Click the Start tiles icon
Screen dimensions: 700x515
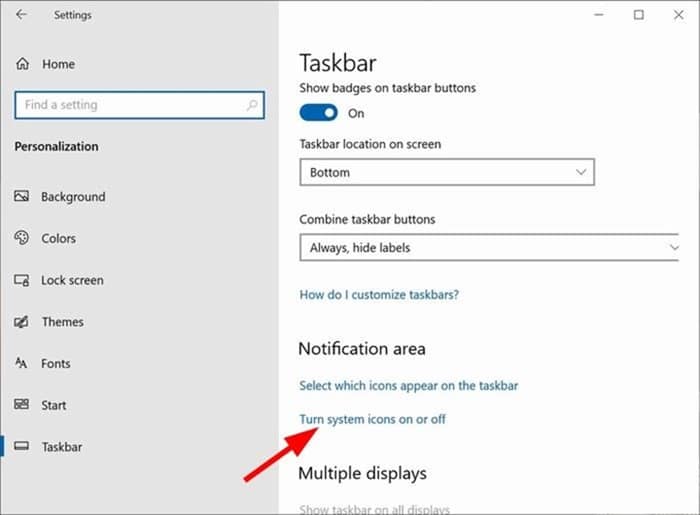tap(21, 404)
